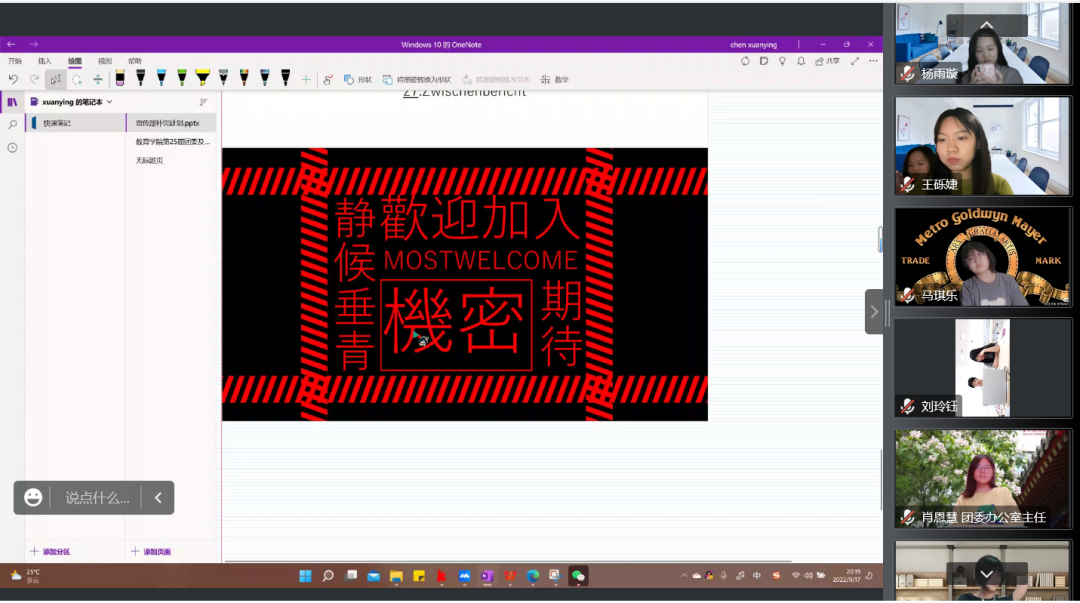Toggle the notebook navigation pane icon
This screenshot has height=603, width=1080.
coord(12,102)
